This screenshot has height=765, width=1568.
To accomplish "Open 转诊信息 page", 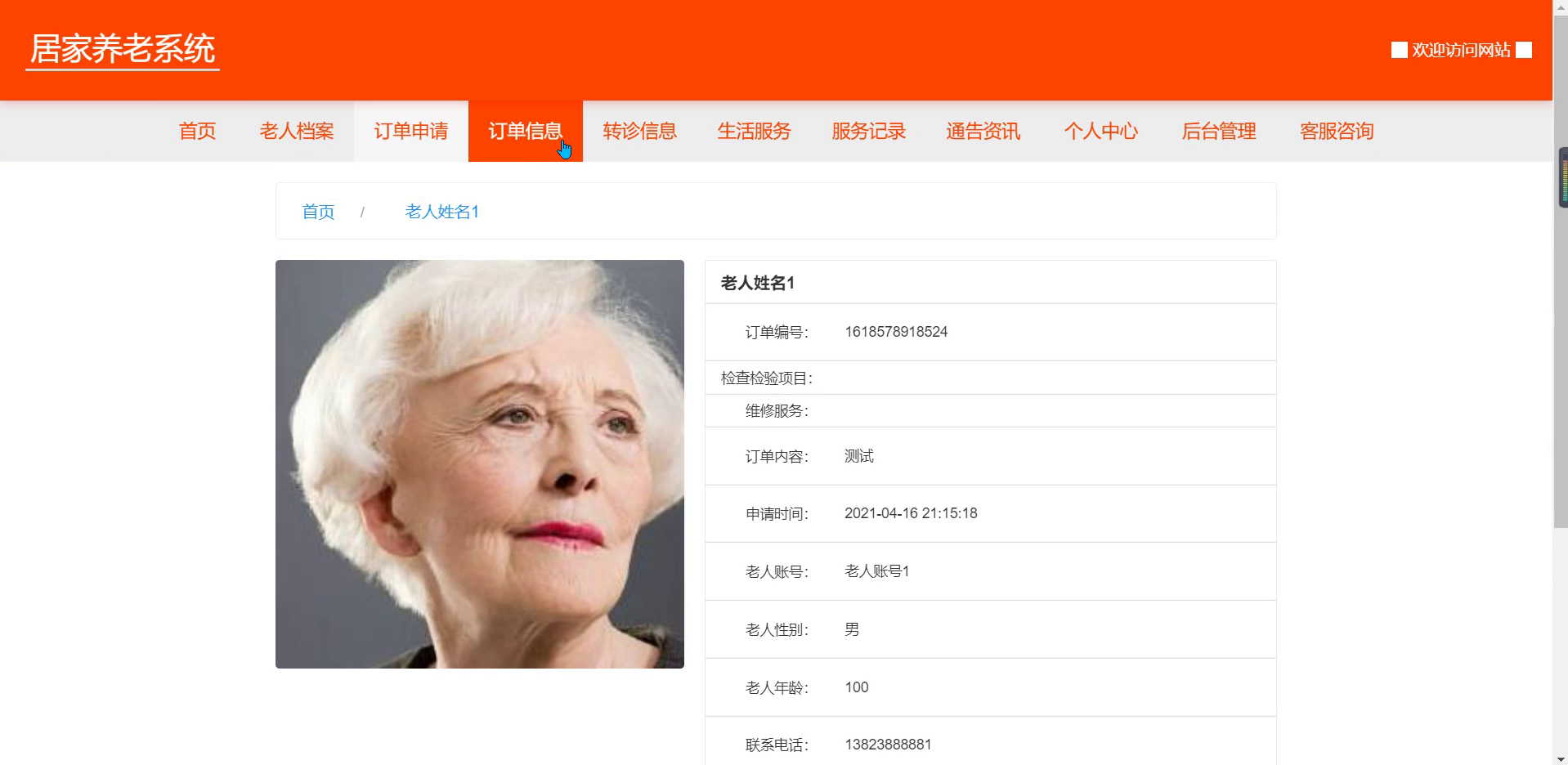I will click(x=640, y=131).
